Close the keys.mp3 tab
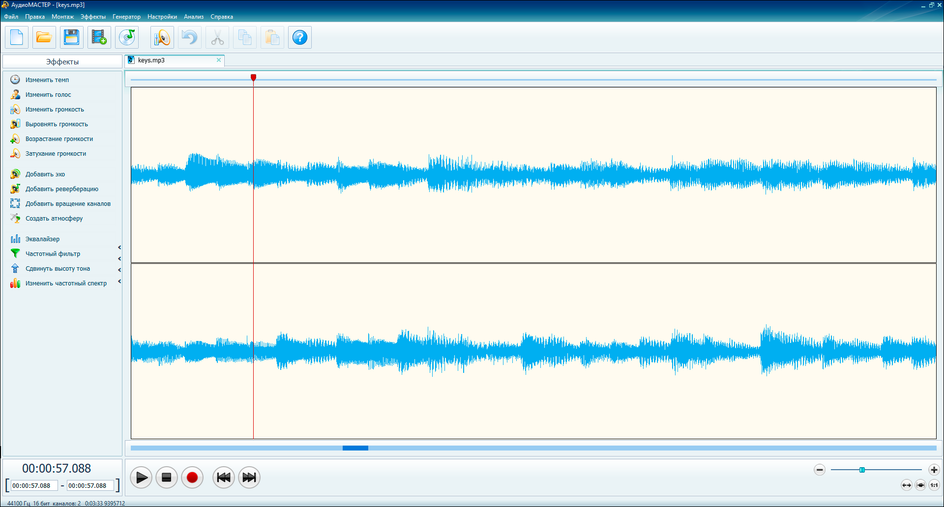This screenshot has width=944, height=507. [x=219, y=60]
